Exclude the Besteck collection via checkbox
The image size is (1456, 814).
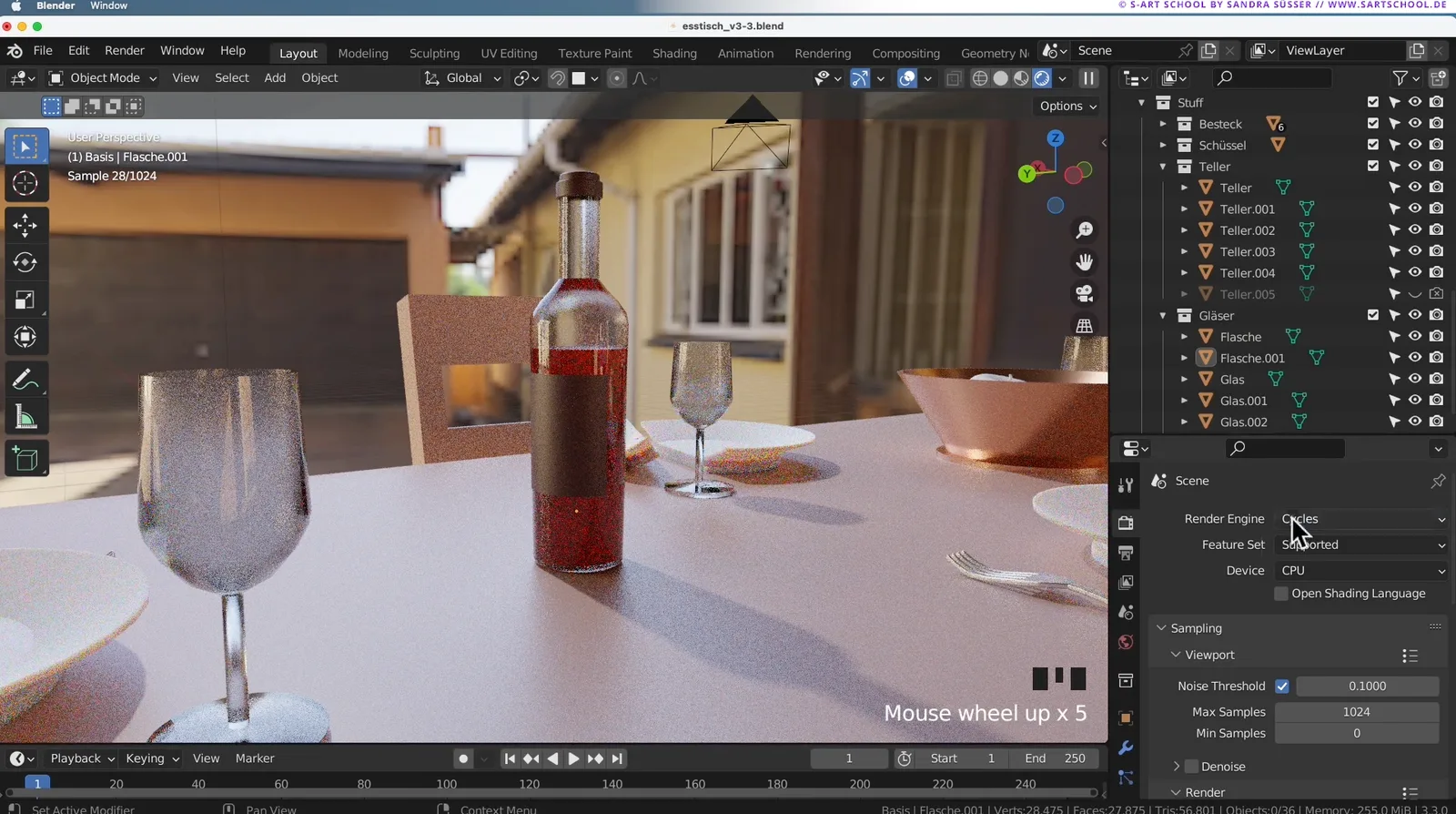pyautogui.click(x=1373, y=123)
